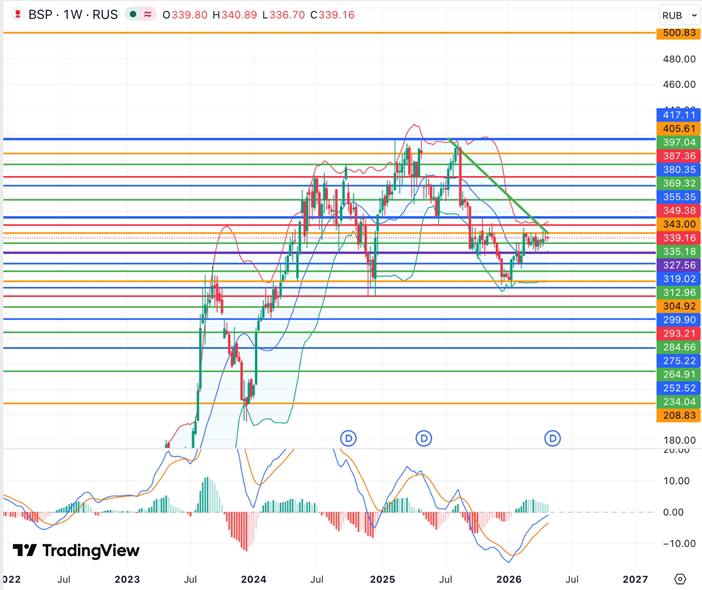Click the 2025 label on time axis
The height and width of the screenshot is (590, 702).
[x=382, y=579]
